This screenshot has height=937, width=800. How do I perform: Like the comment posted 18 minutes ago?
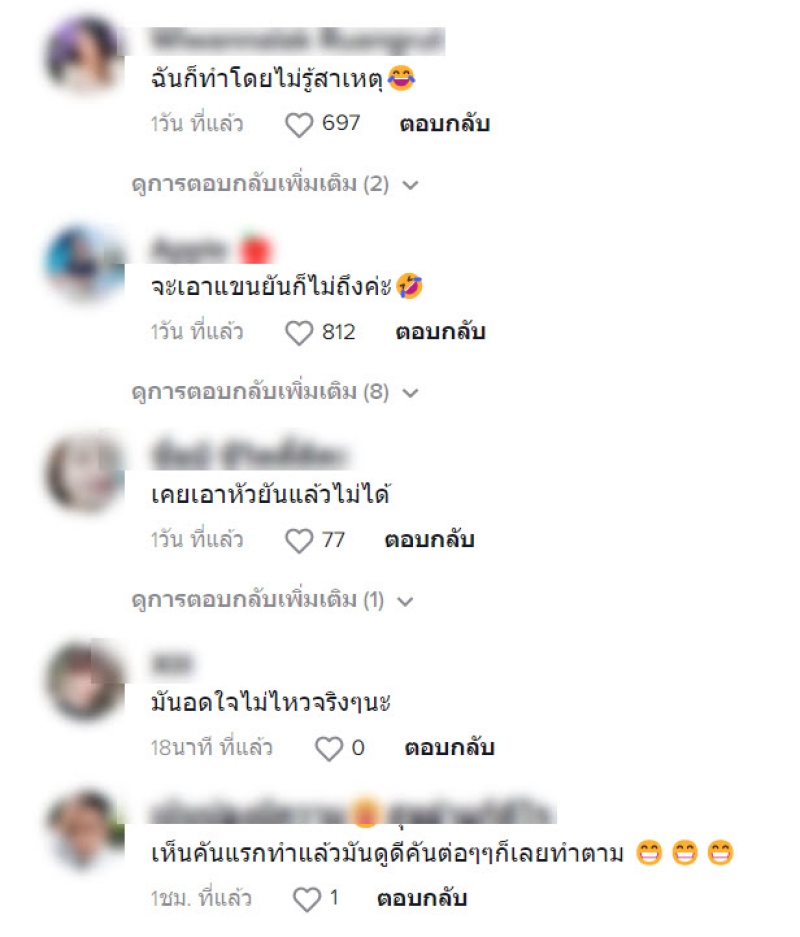[329, 749]
